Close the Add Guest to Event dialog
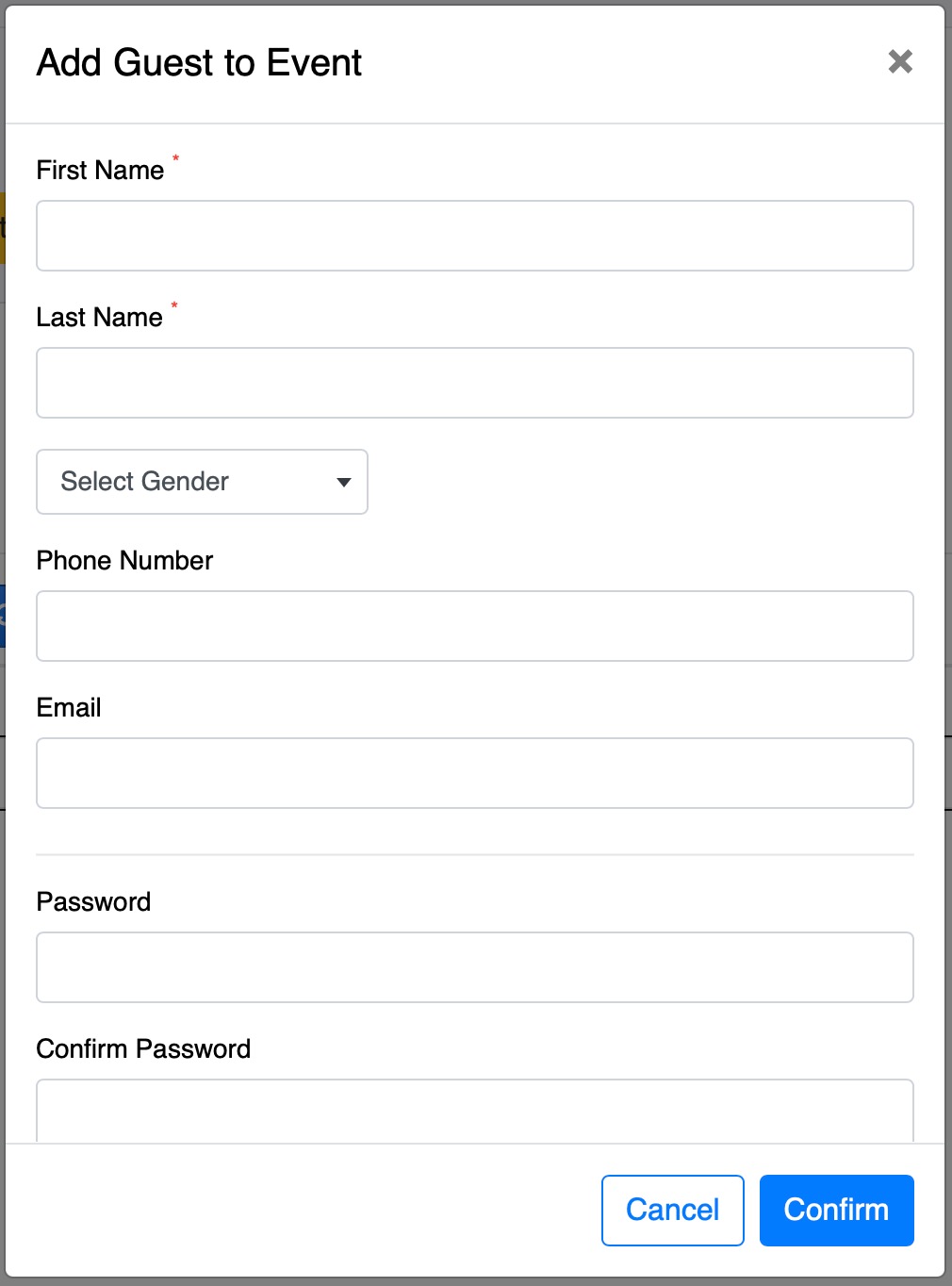 tap(900, 61)
